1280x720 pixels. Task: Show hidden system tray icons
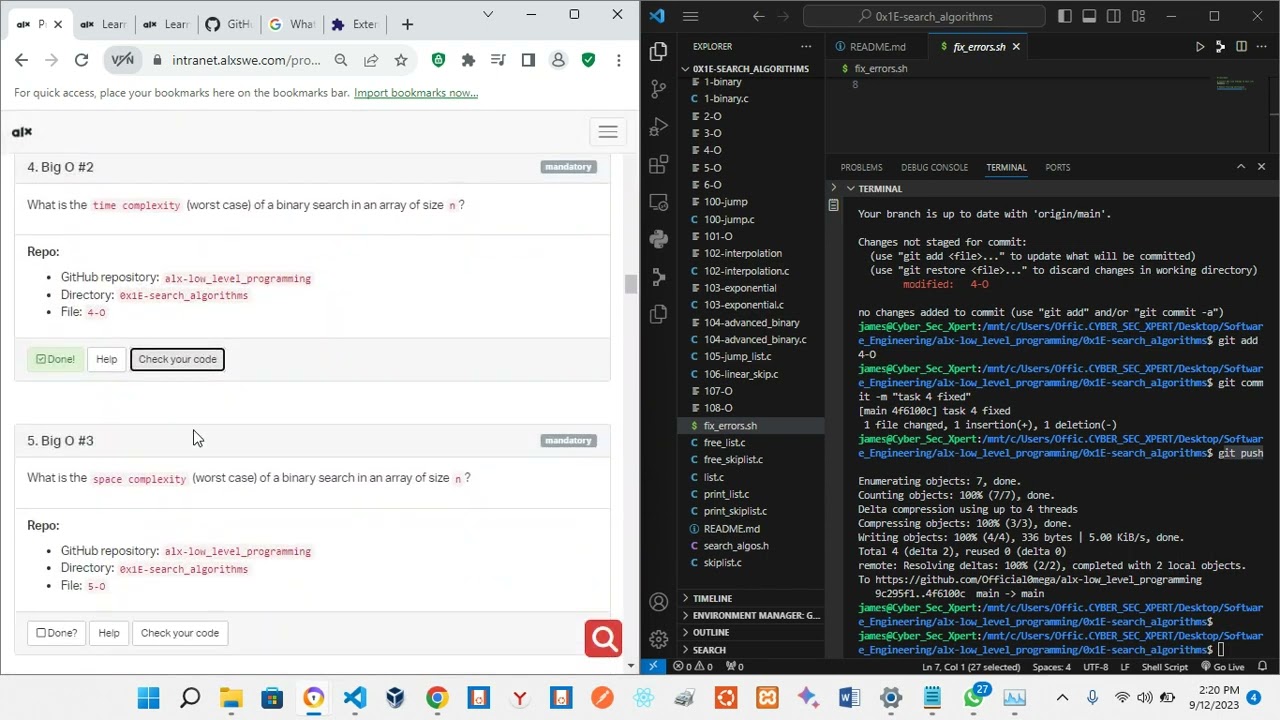1062,698
